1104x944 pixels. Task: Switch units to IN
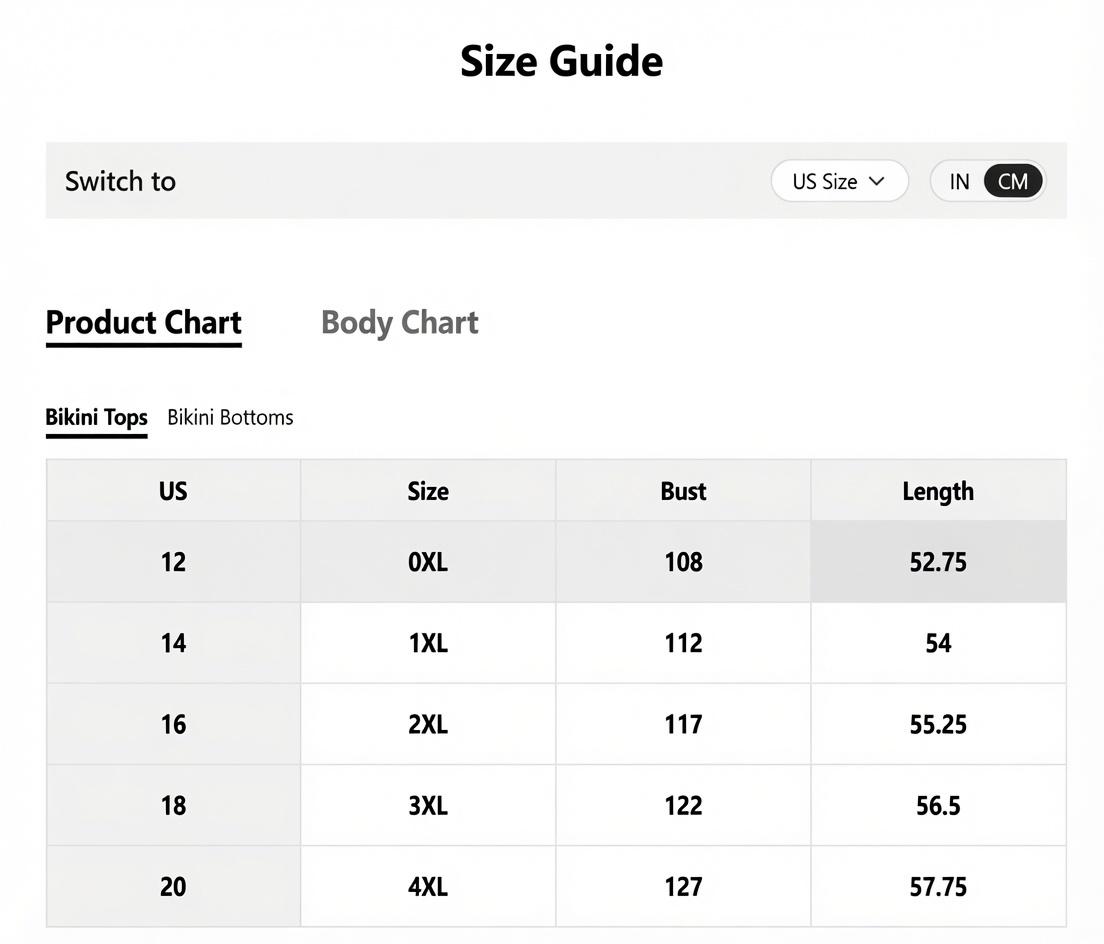tap(959, 182)
